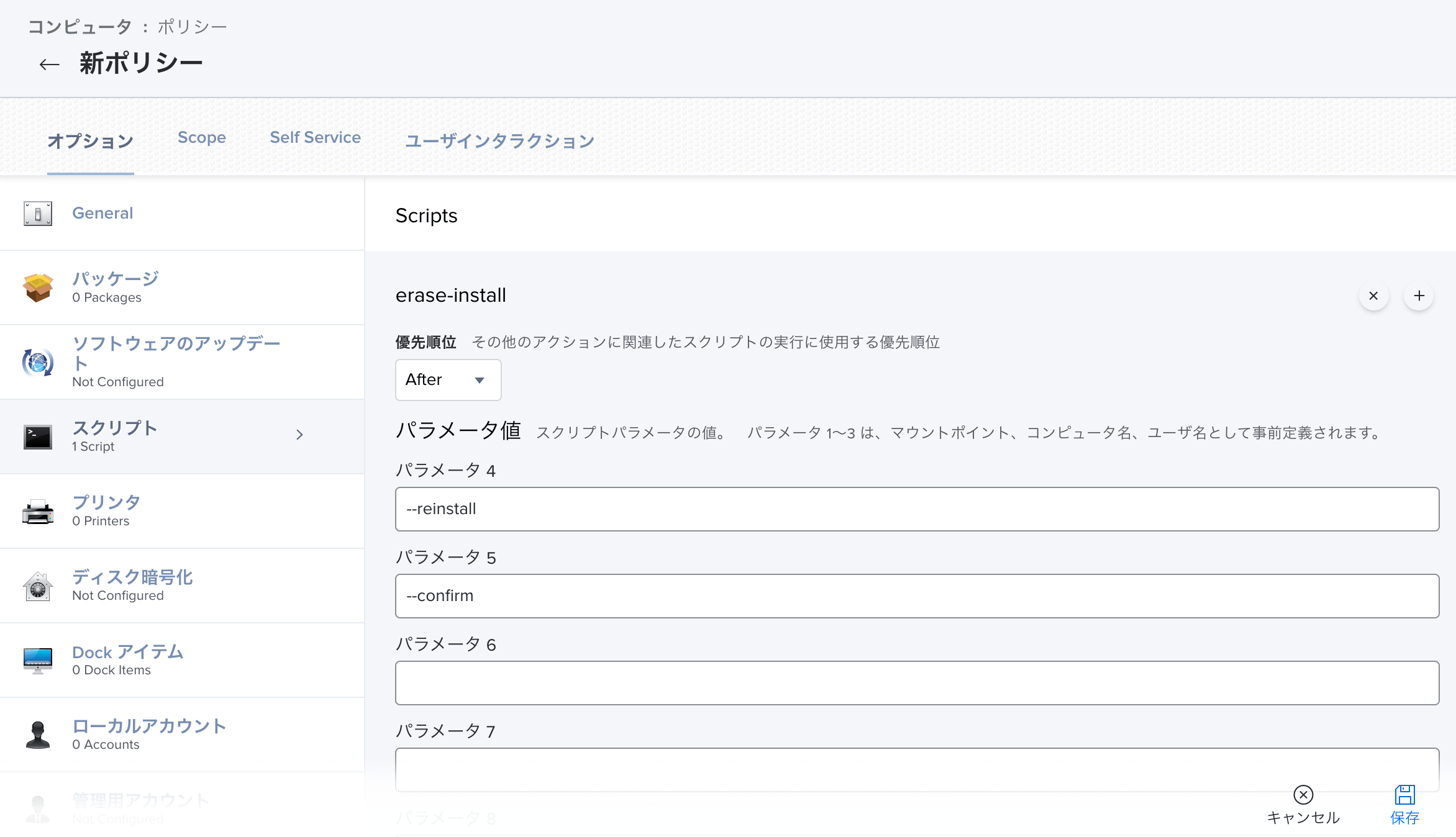The width and height of the screenshot is (1456, 837).
Task: Open the After priority dropdown
Action: point(448,379)
